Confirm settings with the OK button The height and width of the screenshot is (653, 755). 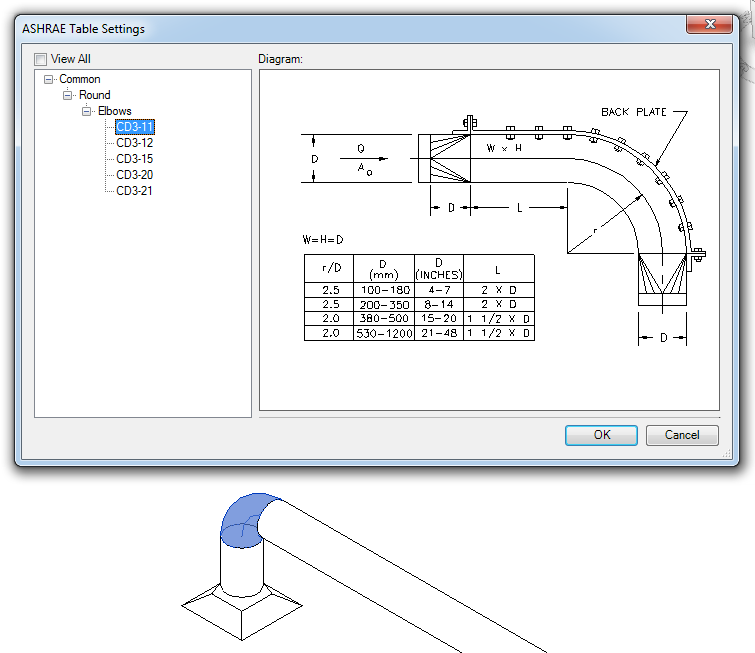pyautogui.click(x=601, y=435)
